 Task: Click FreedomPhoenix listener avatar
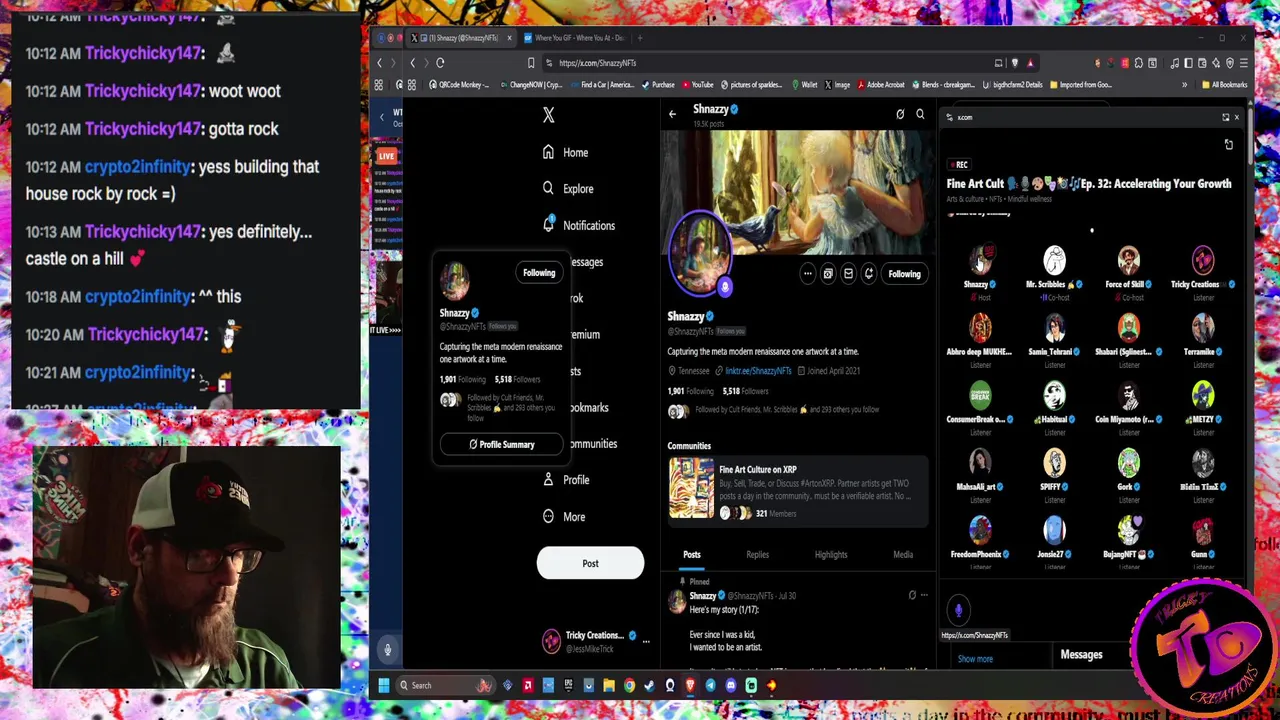[980, 530]
